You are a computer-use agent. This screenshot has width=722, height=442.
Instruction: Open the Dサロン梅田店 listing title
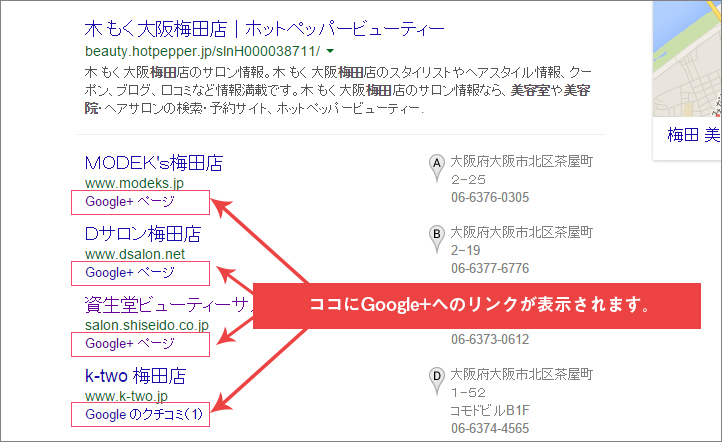[x=143, y=234]
